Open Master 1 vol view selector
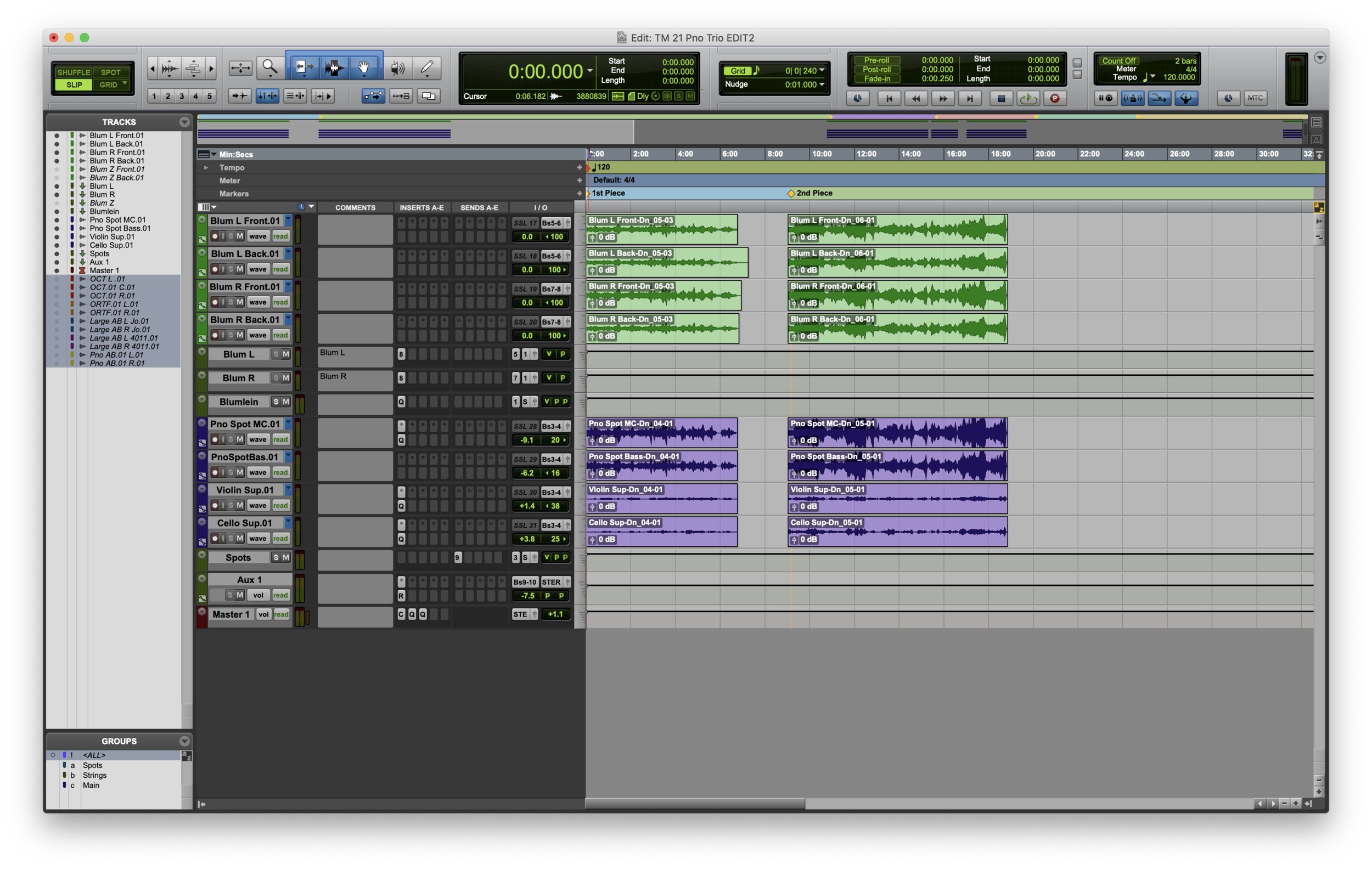Screen dimensions: 1372x870 pos(263,614)
